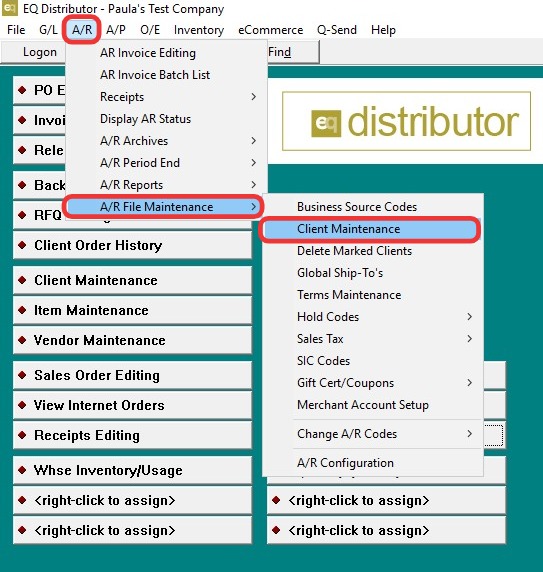
Task: Open the Item Maintenance shortcut
Action: (x=132, y=310)
